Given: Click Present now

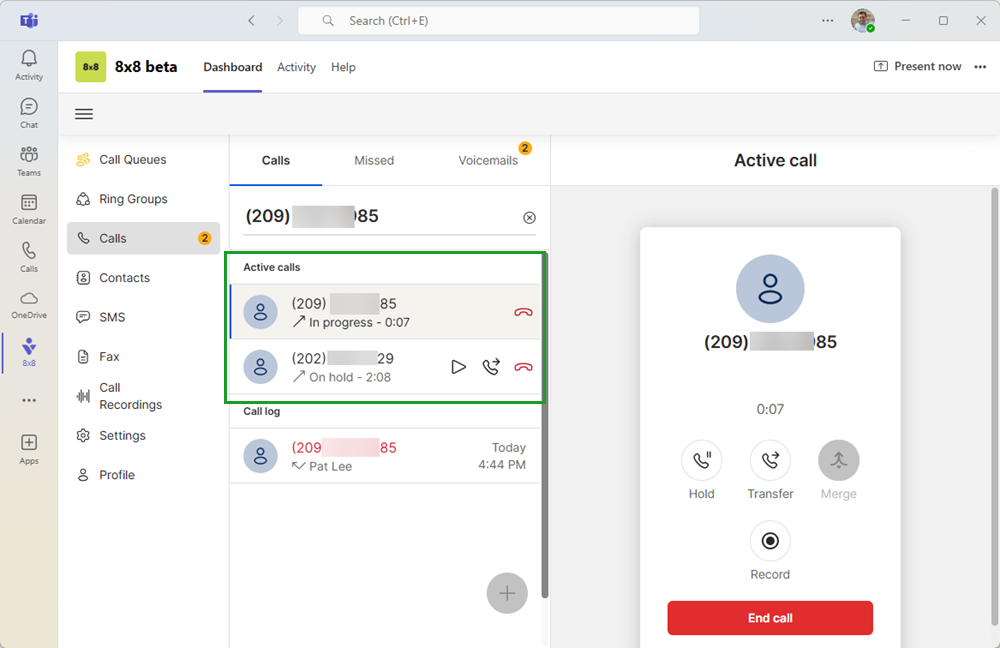Looking at the screenshot, I should 918,67.
